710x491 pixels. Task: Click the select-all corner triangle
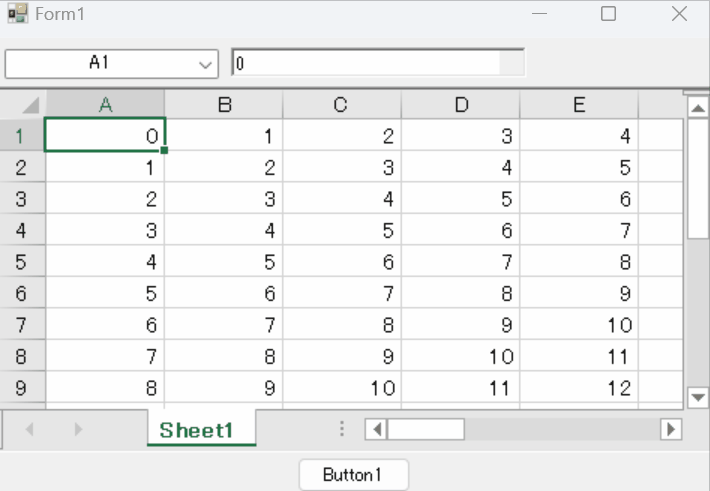[30, 105]
